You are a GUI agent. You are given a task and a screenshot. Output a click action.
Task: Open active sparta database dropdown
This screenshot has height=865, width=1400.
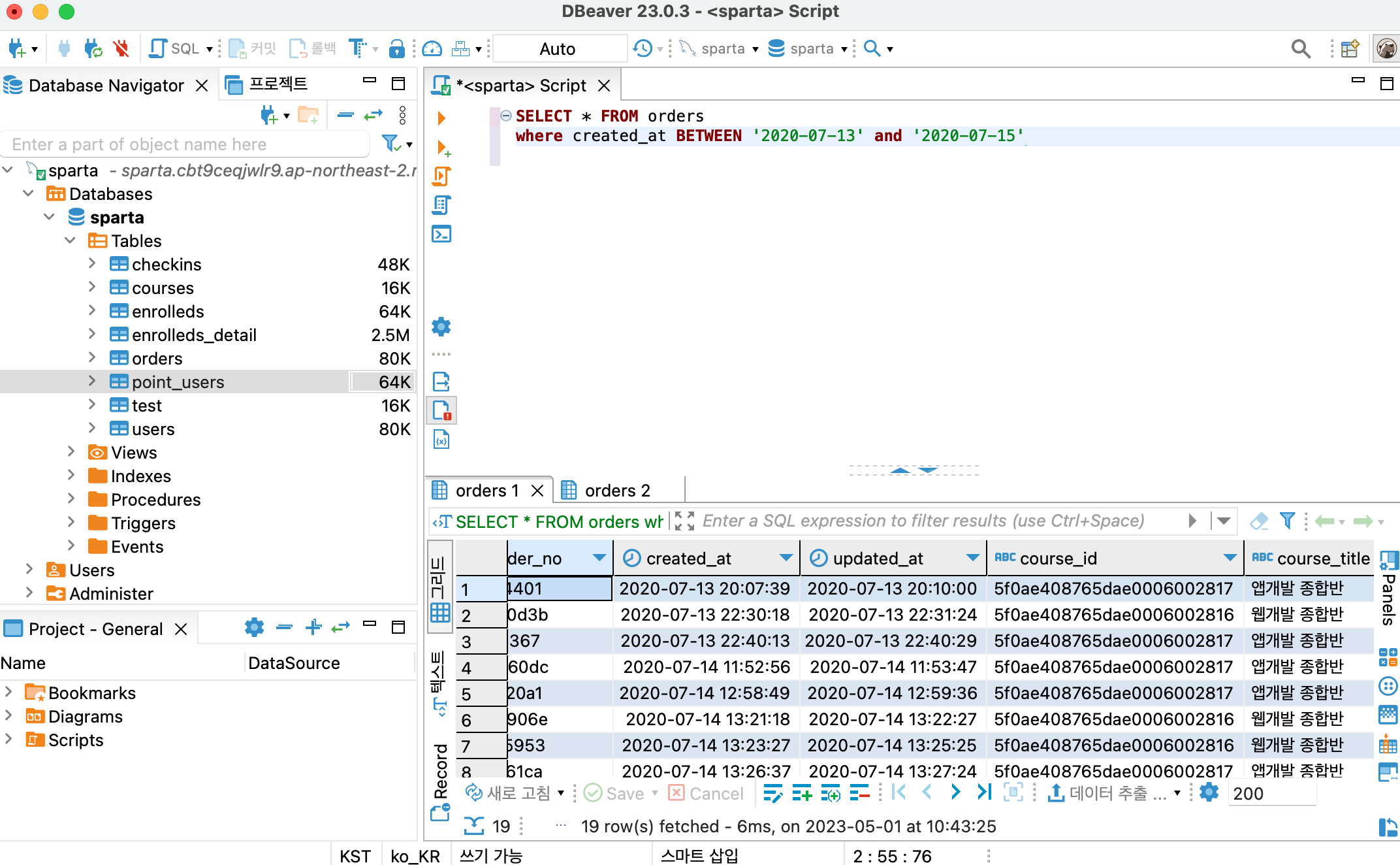pos(808,48)
